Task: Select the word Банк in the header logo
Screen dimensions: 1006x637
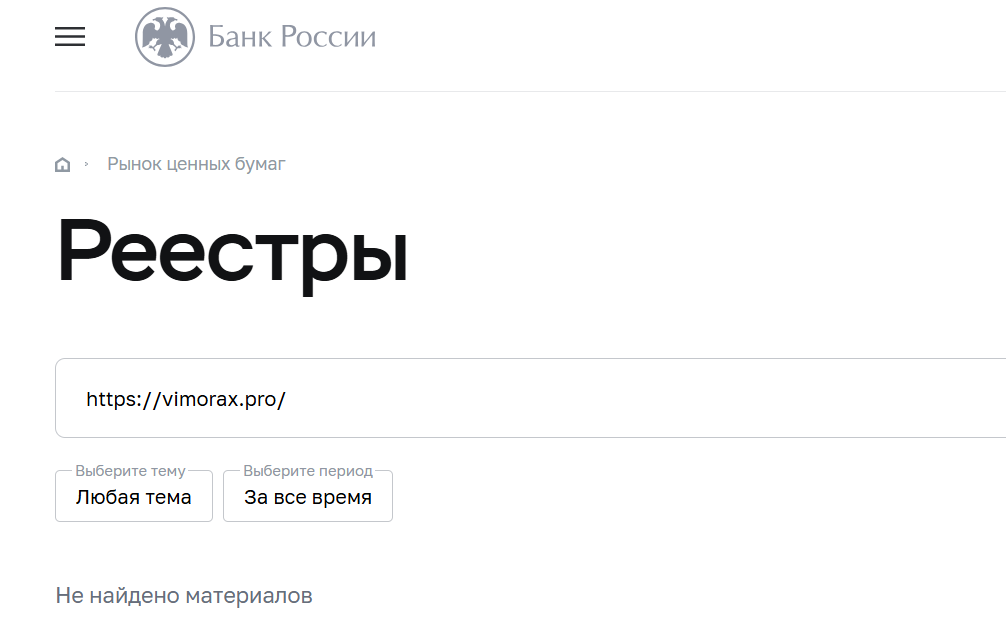Action: click(x=240, y=38)
